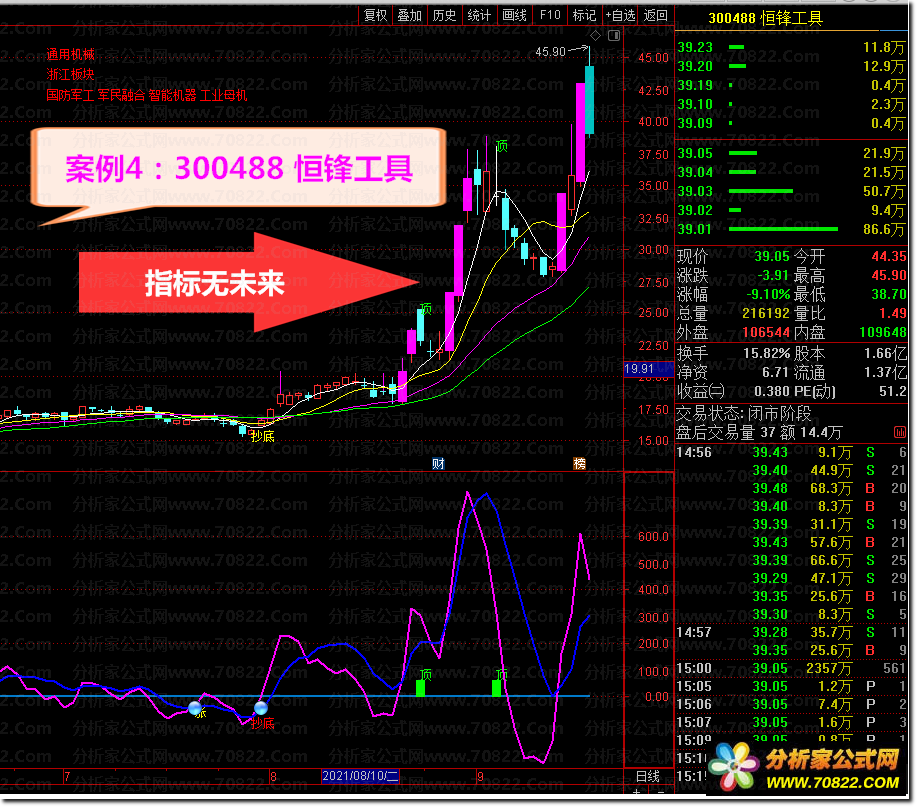
Task: Click the yellow 抄底 label on the price chart
Action: coord(262,436)
